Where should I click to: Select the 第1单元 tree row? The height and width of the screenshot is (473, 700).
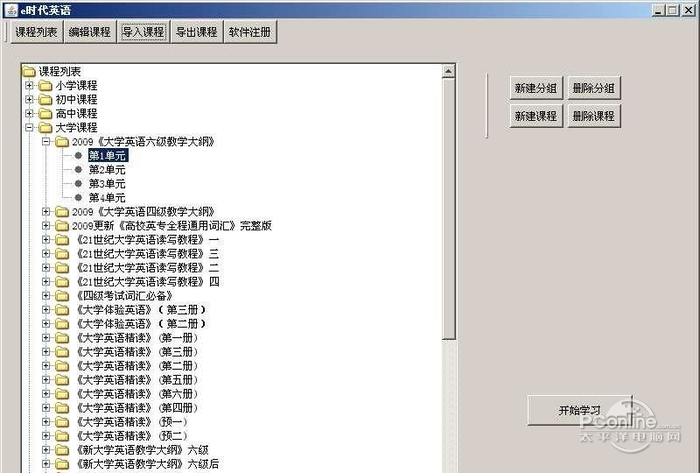pyautogui.click(x=108, y=155)
